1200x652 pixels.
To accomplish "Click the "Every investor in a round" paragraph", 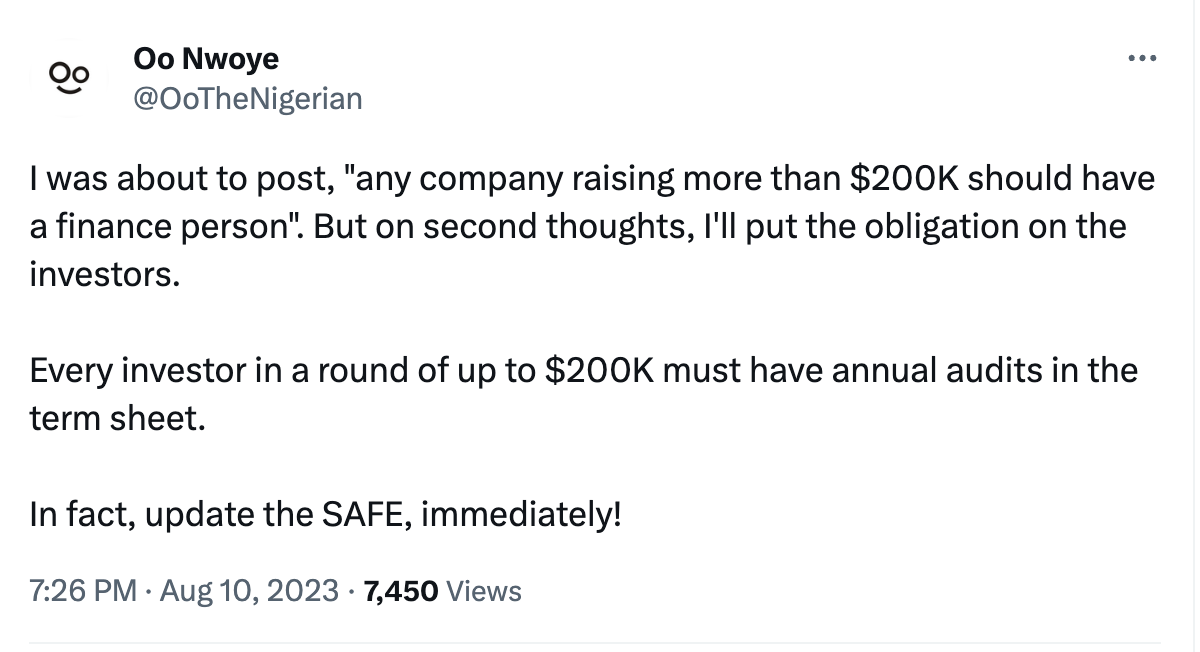I will tap(583, 394).
